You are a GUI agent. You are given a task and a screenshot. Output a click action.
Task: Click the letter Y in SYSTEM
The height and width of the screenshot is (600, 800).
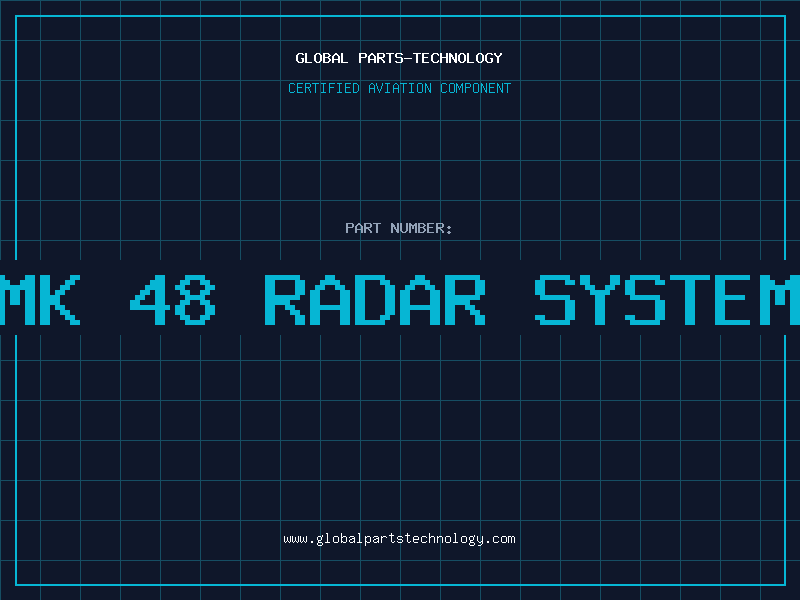click(601, 299)
